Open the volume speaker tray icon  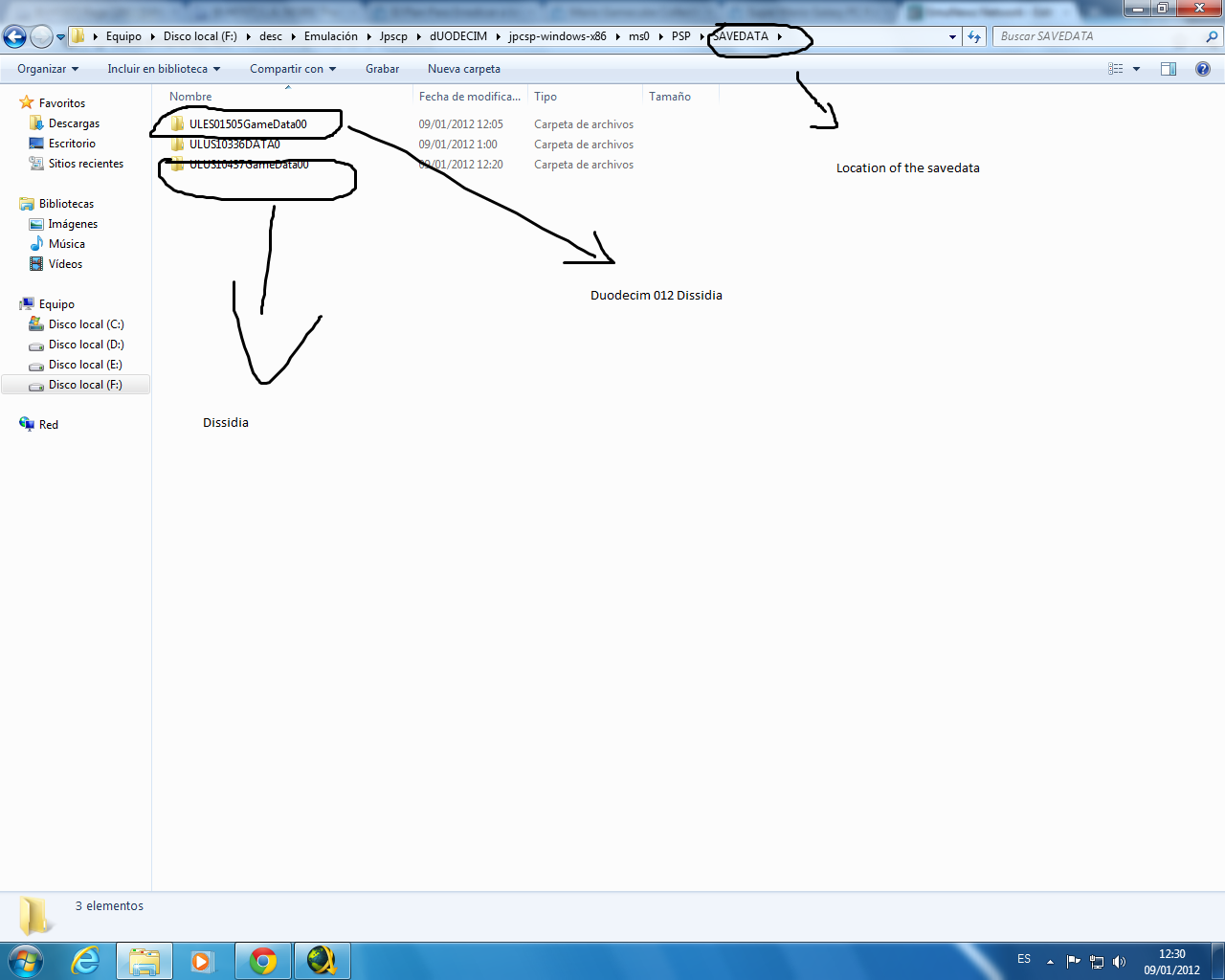[1120, 961]
